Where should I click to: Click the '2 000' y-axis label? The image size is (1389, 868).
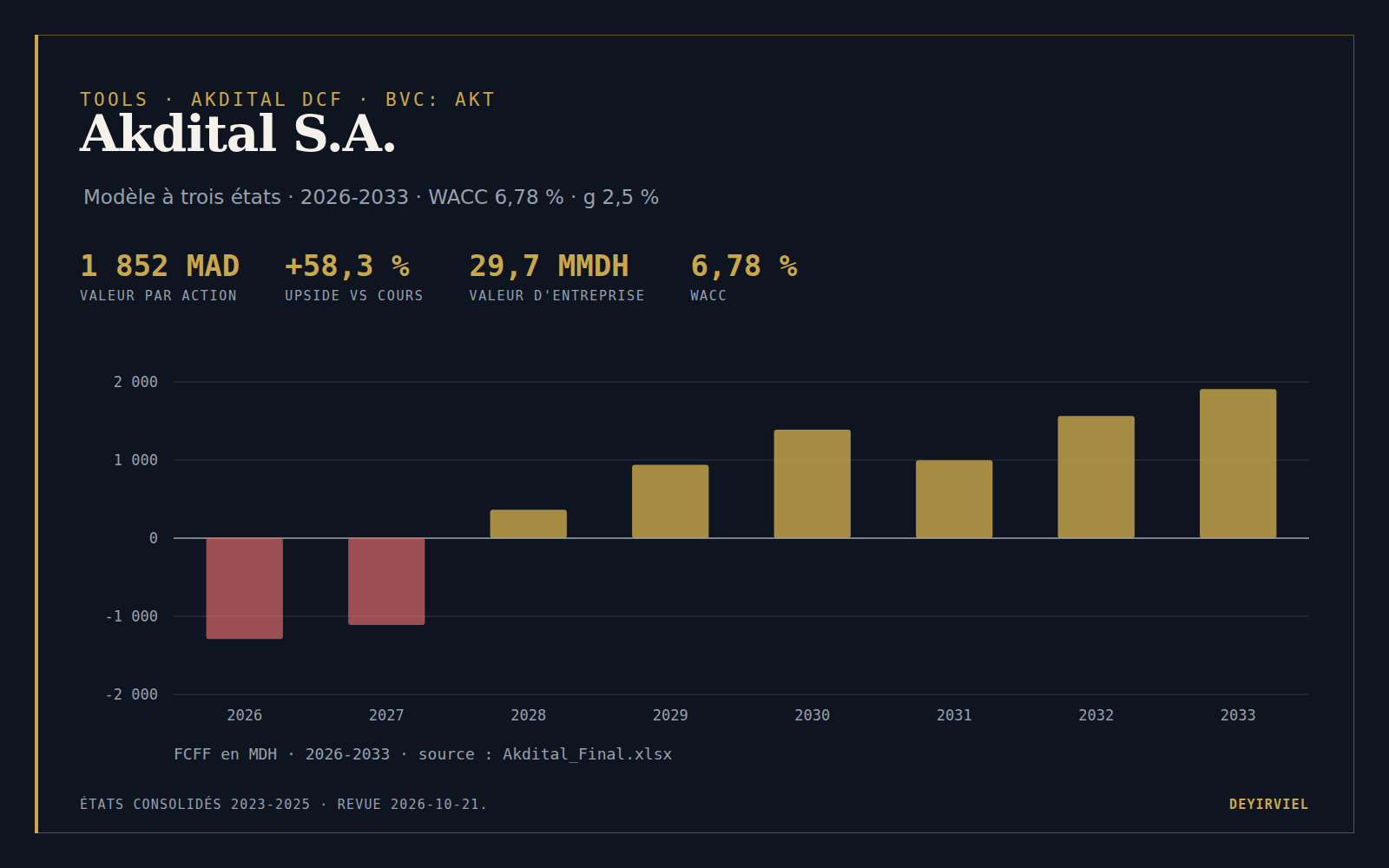[x=135, y=382]
